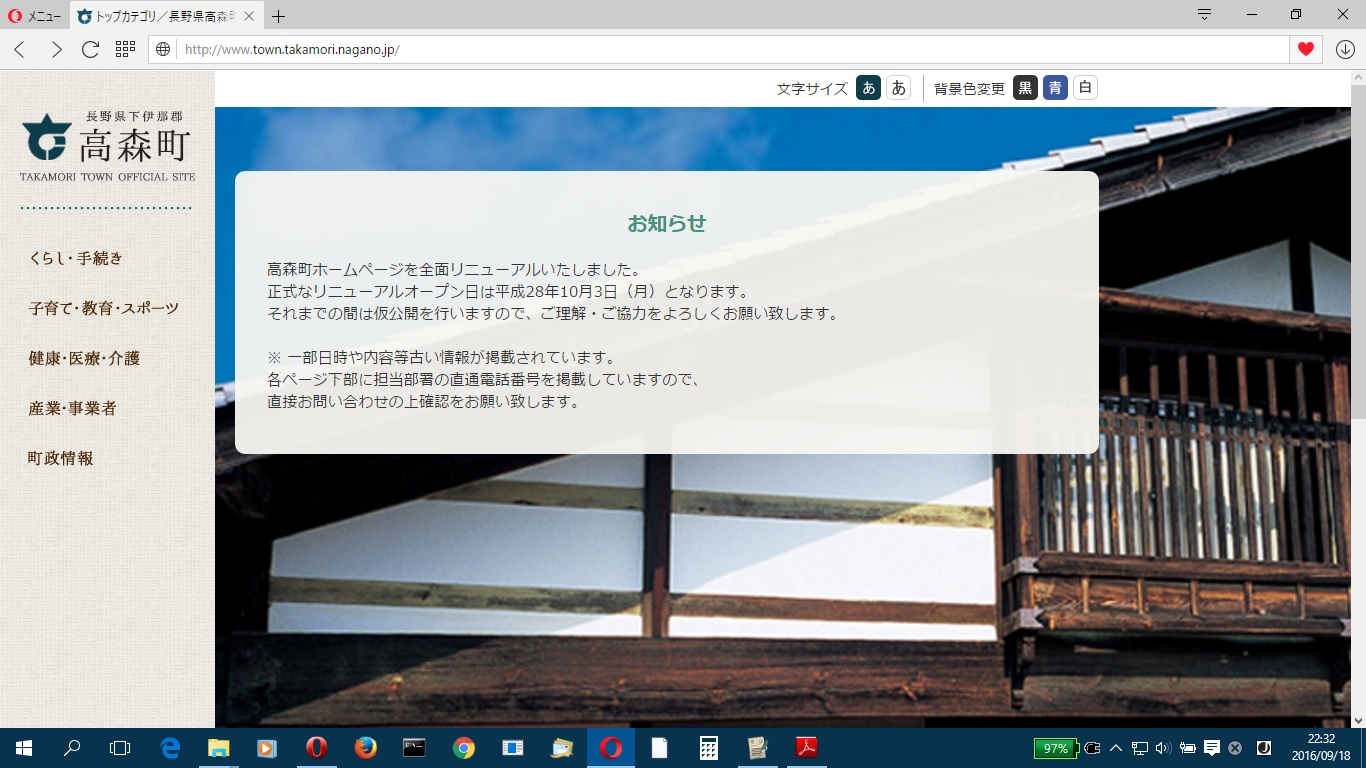1366x768 pixels.
Task: Click the text 高森町ホームページを全面リニューアルいたしました。
Action: click(454, 269)
